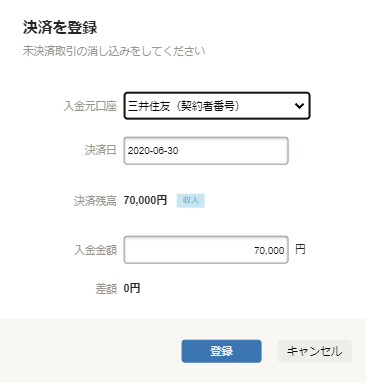
Task: Click the 入金金額 label
Action: 96,250
